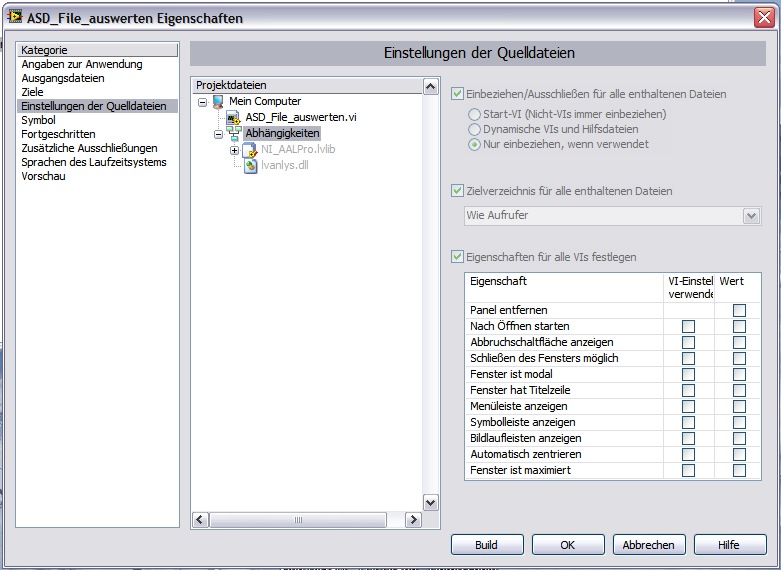Check Wert box for Fenster ist maximiert
The image size is (781, 570).
pyautogui.click(x=739, y=470)
